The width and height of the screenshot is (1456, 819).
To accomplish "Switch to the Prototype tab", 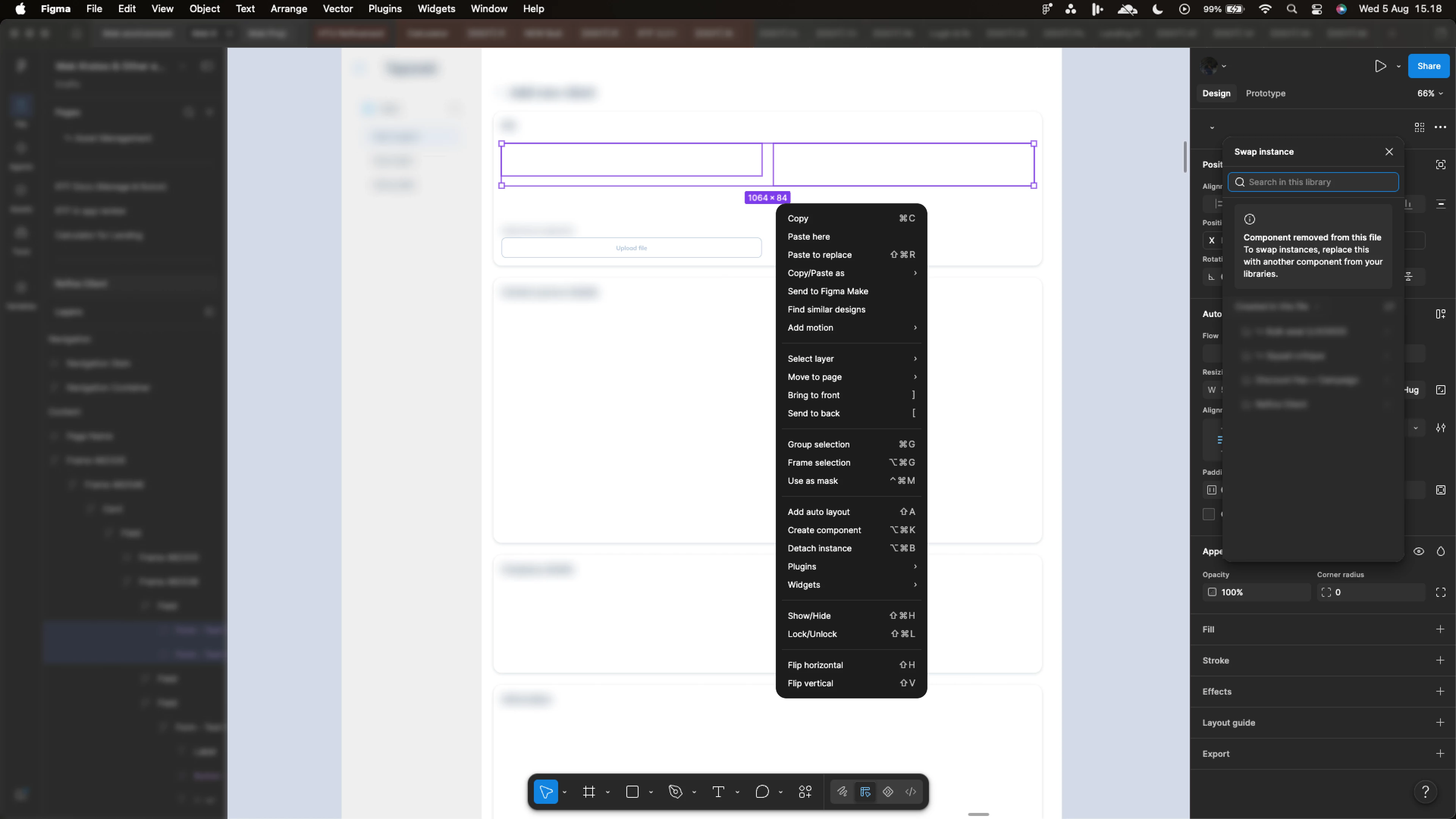I will point(1266,93).
